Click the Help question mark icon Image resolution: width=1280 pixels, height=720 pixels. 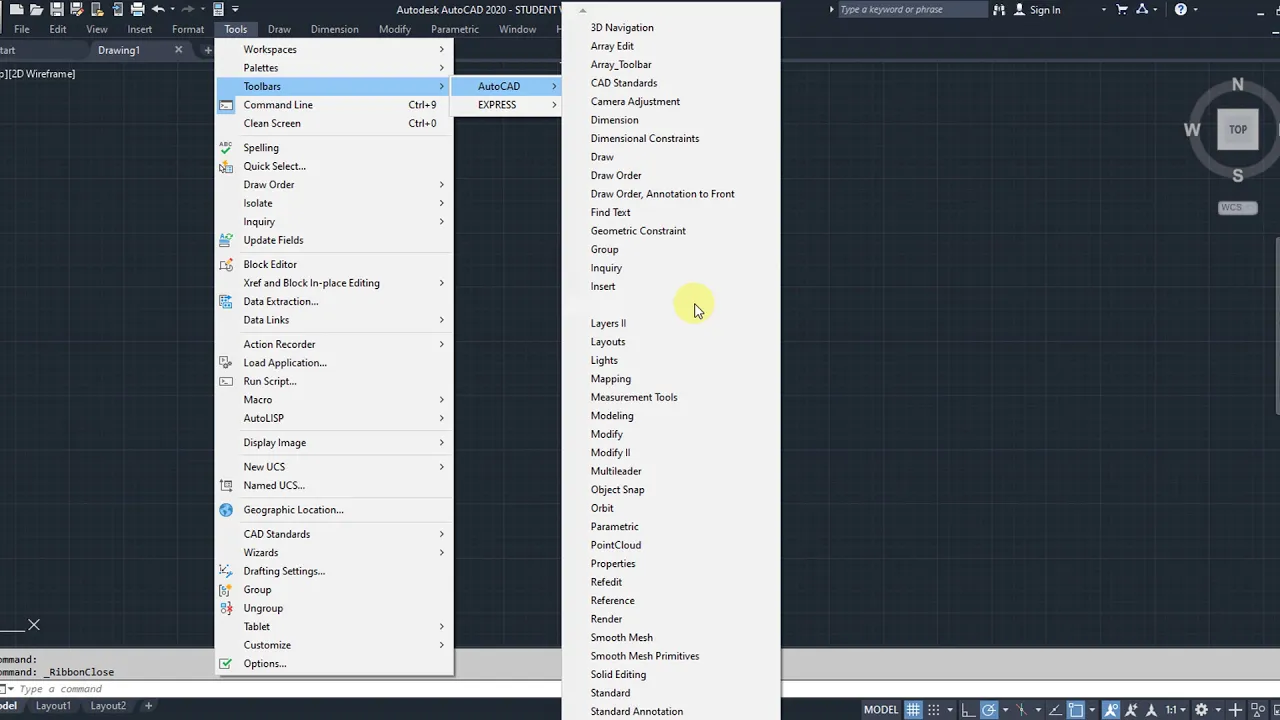[1181, 9]
